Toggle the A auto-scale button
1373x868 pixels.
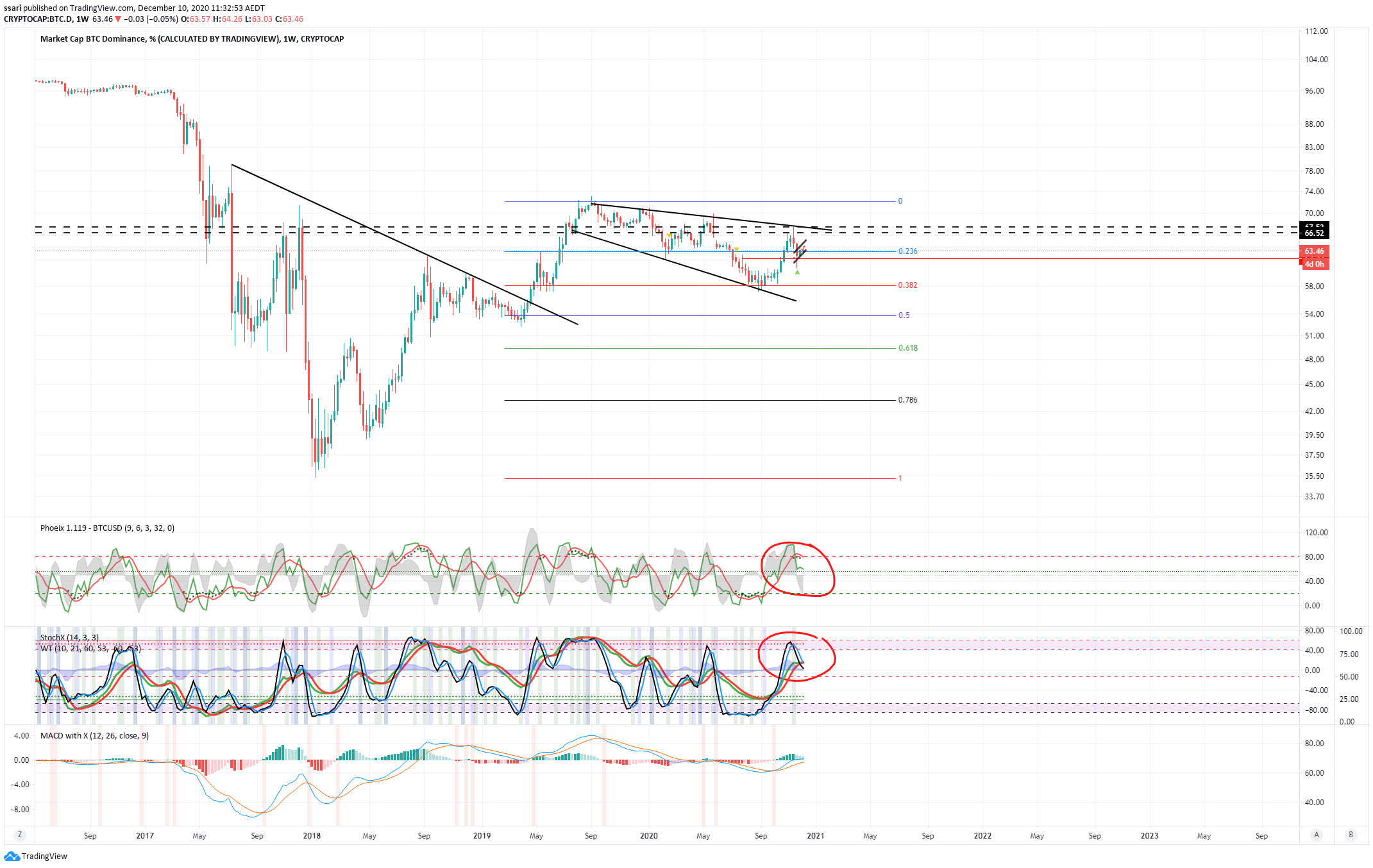point(1317,835)
